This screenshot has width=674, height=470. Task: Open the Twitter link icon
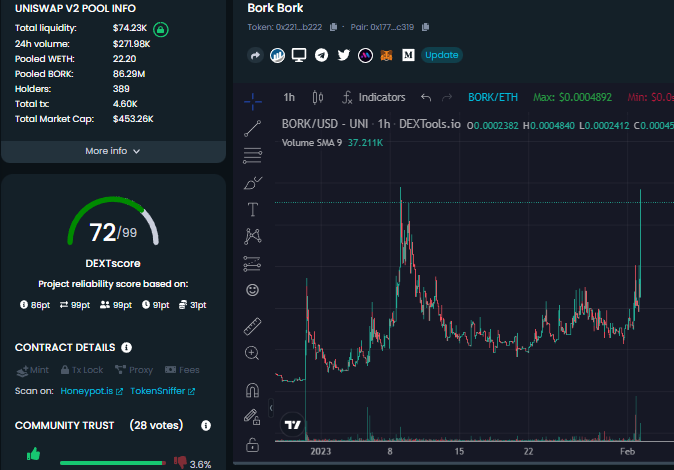coord(343,55)
